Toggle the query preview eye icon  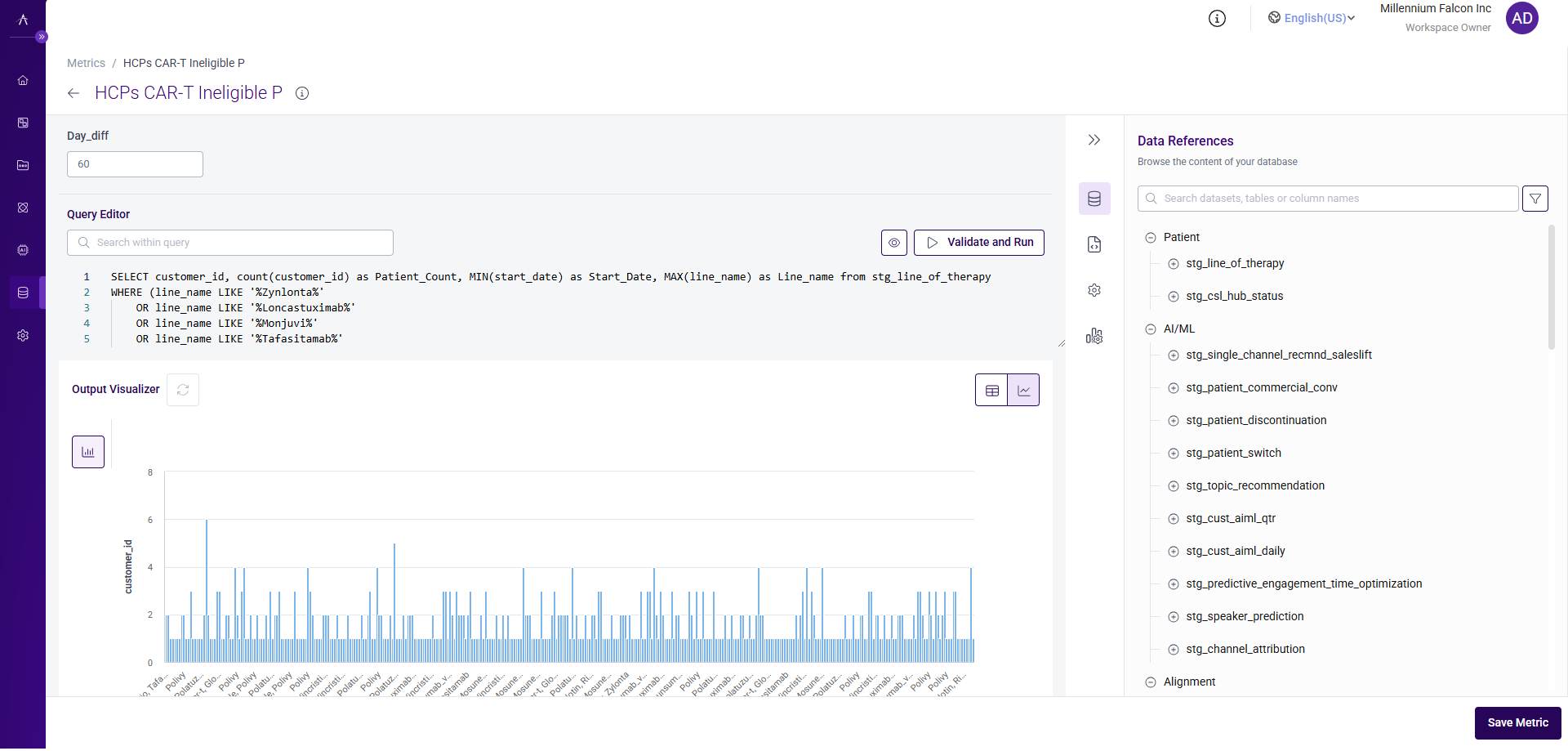[x=894, y=243]
